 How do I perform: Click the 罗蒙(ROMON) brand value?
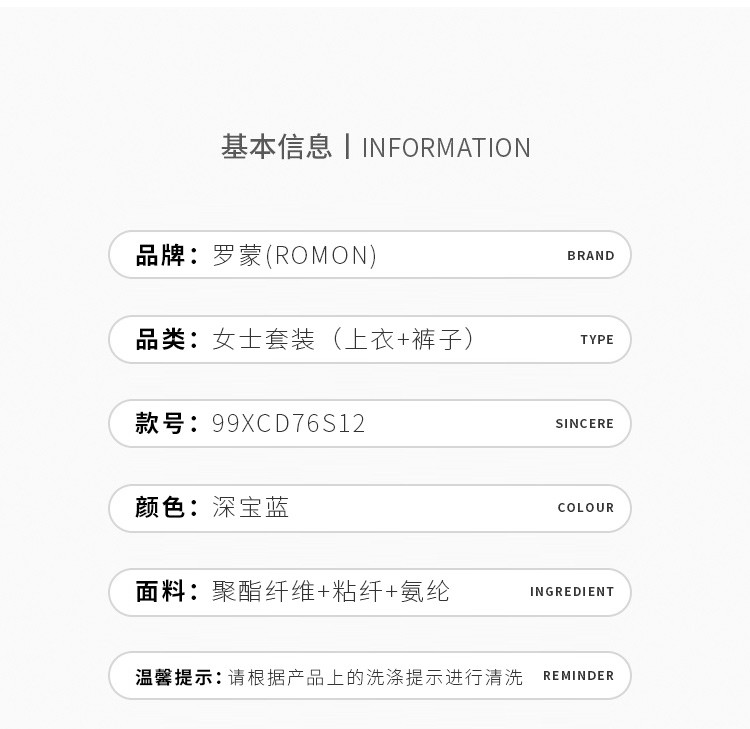pyautogui.click(x=295, y=255)
